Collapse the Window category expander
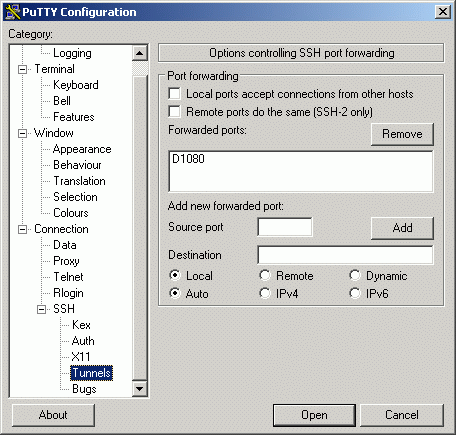This screenshot has height=435, width=456. pyautogui.click(x=23, y=133)
